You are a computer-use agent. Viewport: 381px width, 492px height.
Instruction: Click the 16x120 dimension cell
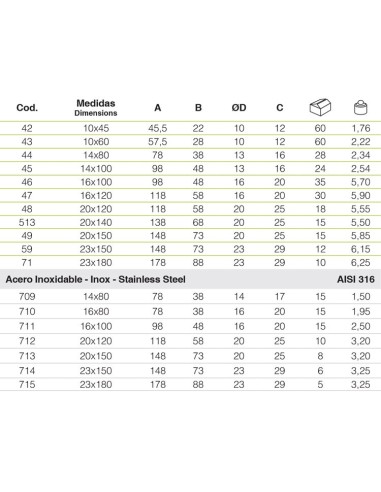[96, 196]
